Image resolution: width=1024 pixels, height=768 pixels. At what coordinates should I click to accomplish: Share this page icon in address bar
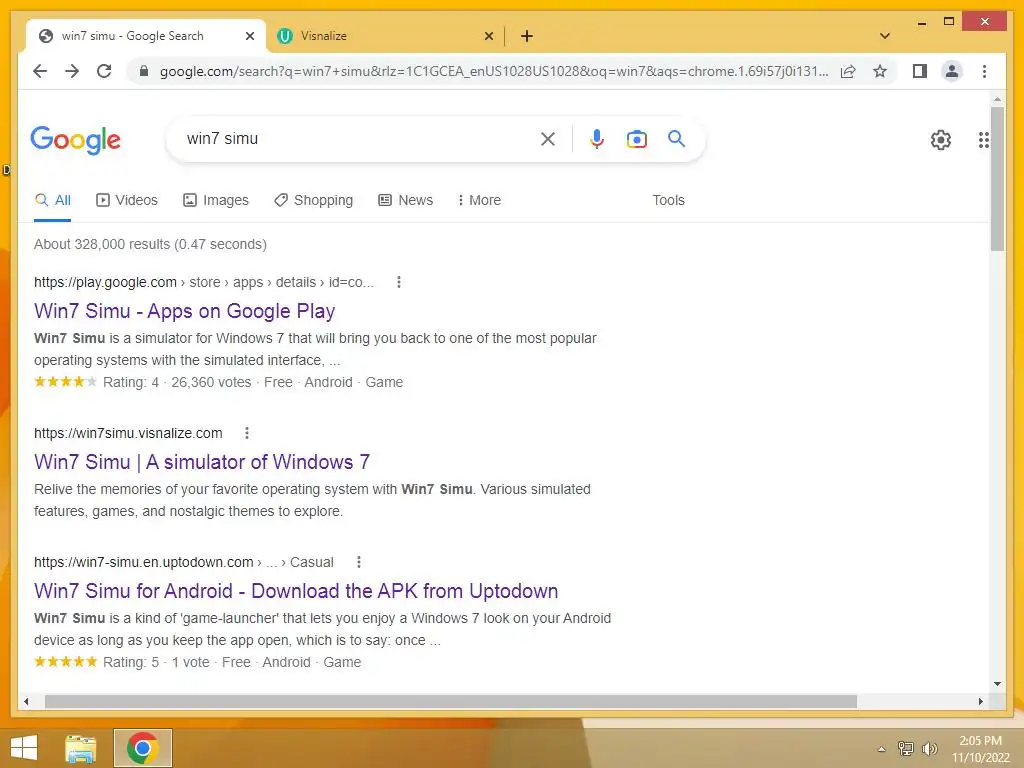[x=848, y=71]
